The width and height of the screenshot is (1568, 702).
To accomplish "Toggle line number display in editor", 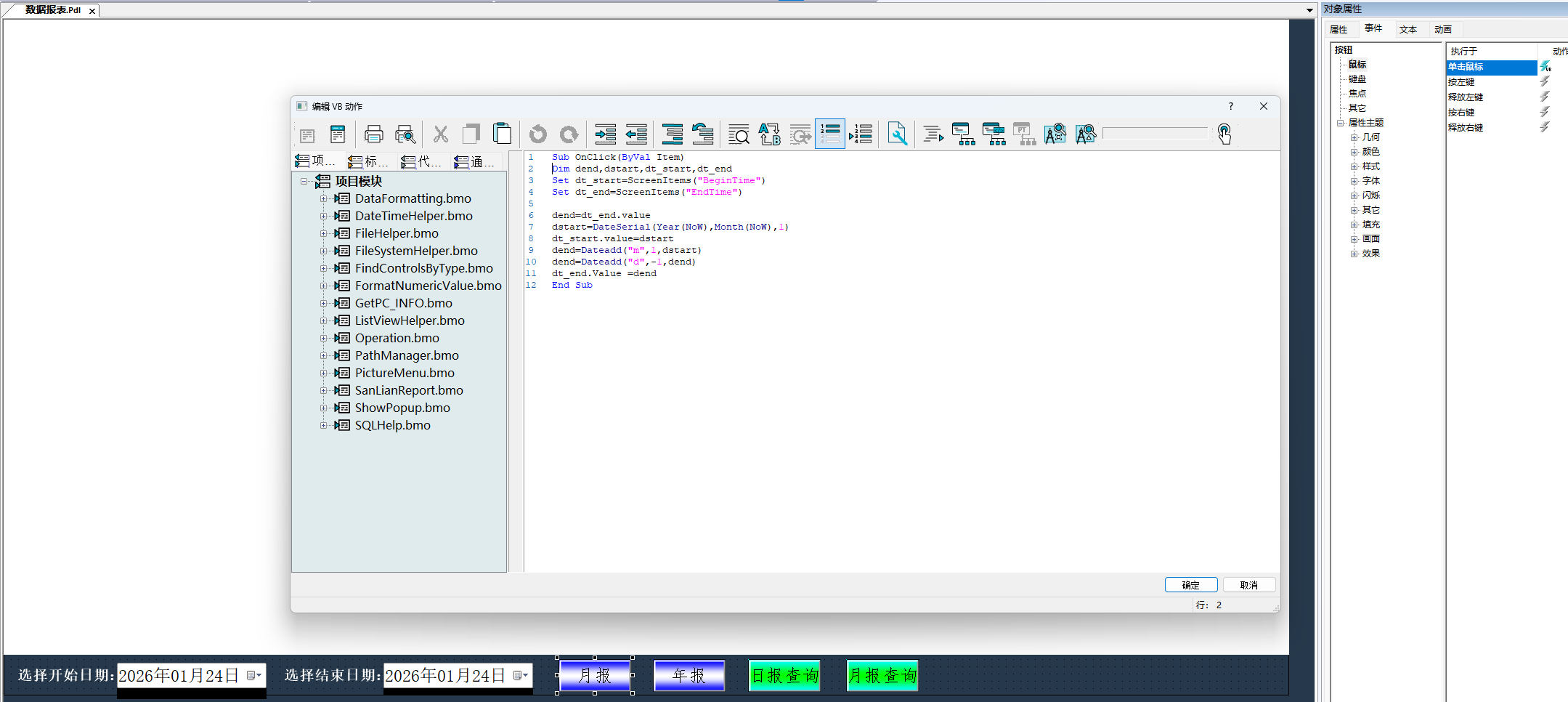I will click(x=830, y=134).
